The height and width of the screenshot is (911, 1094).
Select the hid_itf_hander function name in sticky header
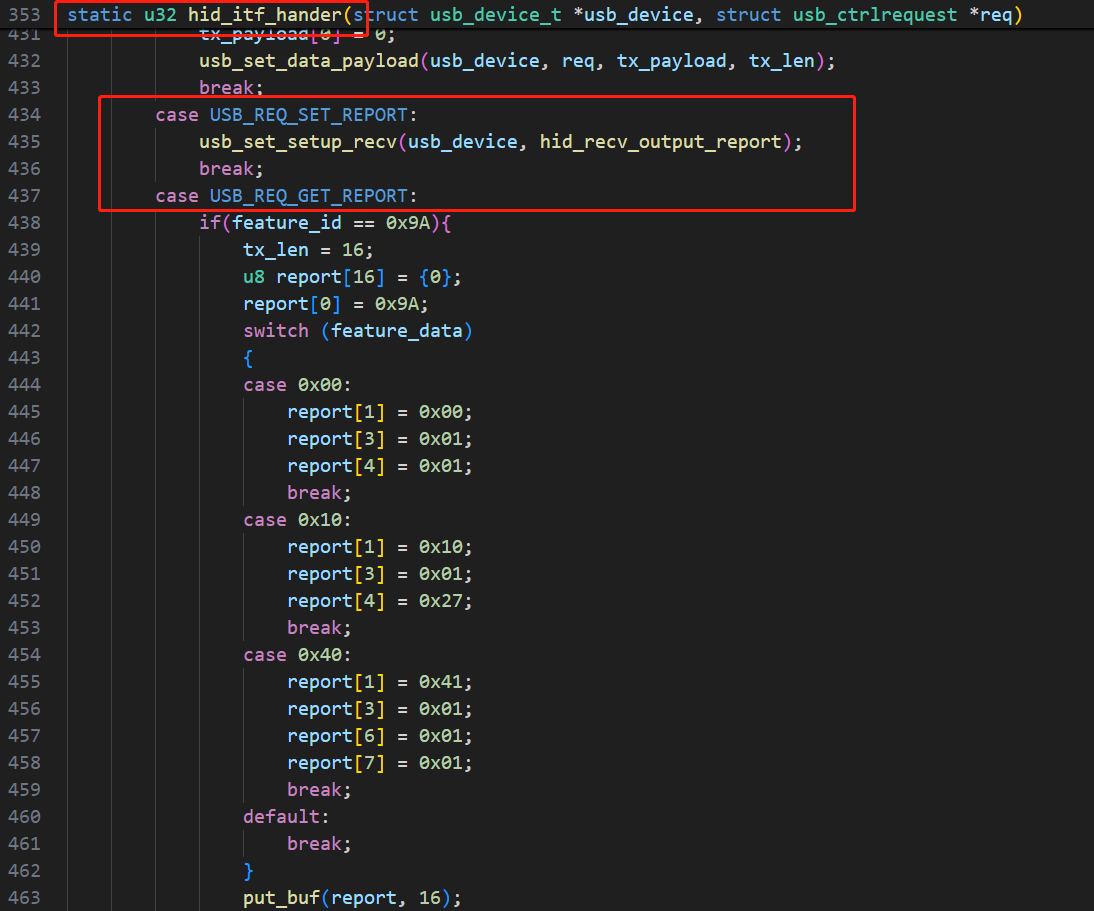(265, 15)
